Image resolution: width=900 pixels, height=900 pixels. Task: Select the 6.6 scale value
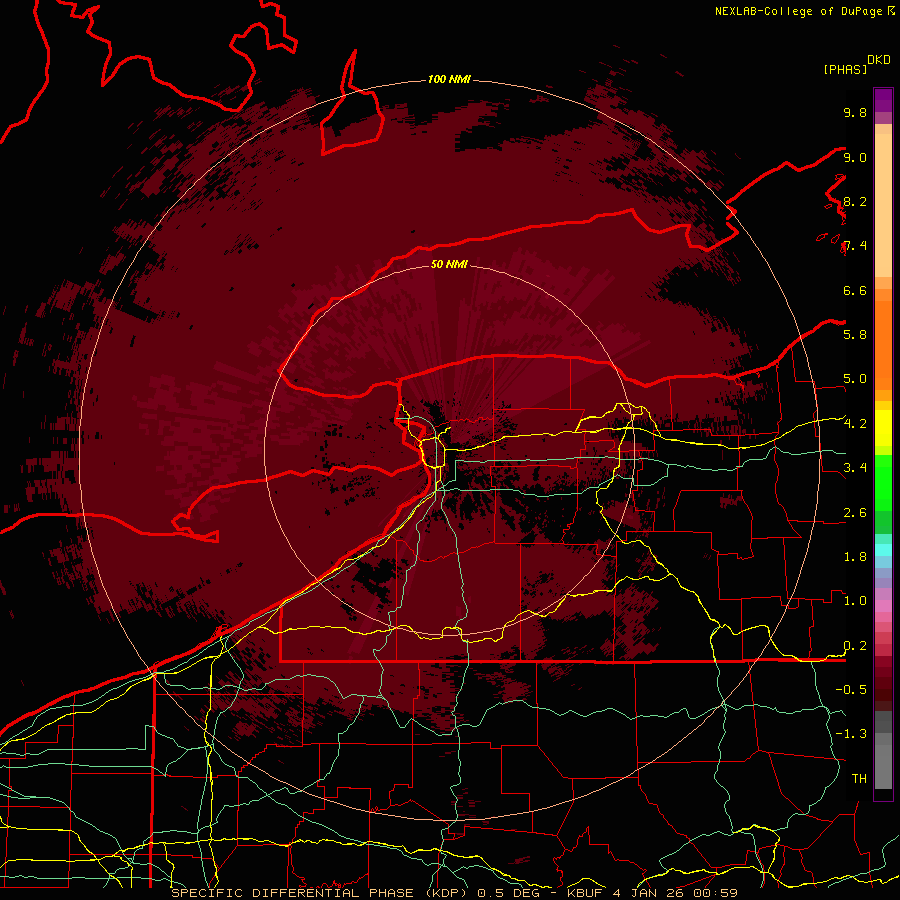click(855, 290)
